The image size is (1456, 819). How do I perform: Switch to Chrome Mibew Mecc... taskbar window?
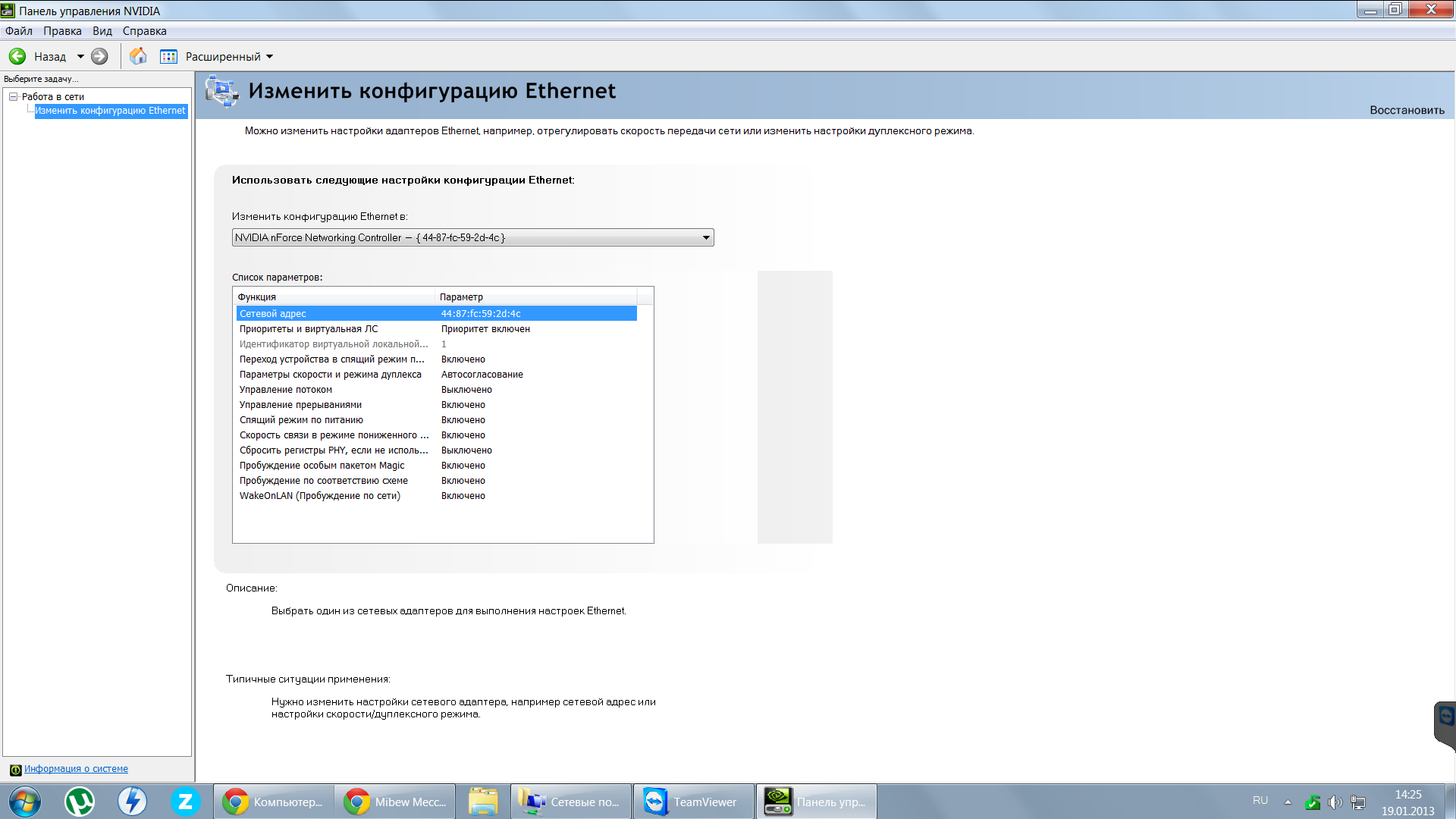[x=395, y=802]
